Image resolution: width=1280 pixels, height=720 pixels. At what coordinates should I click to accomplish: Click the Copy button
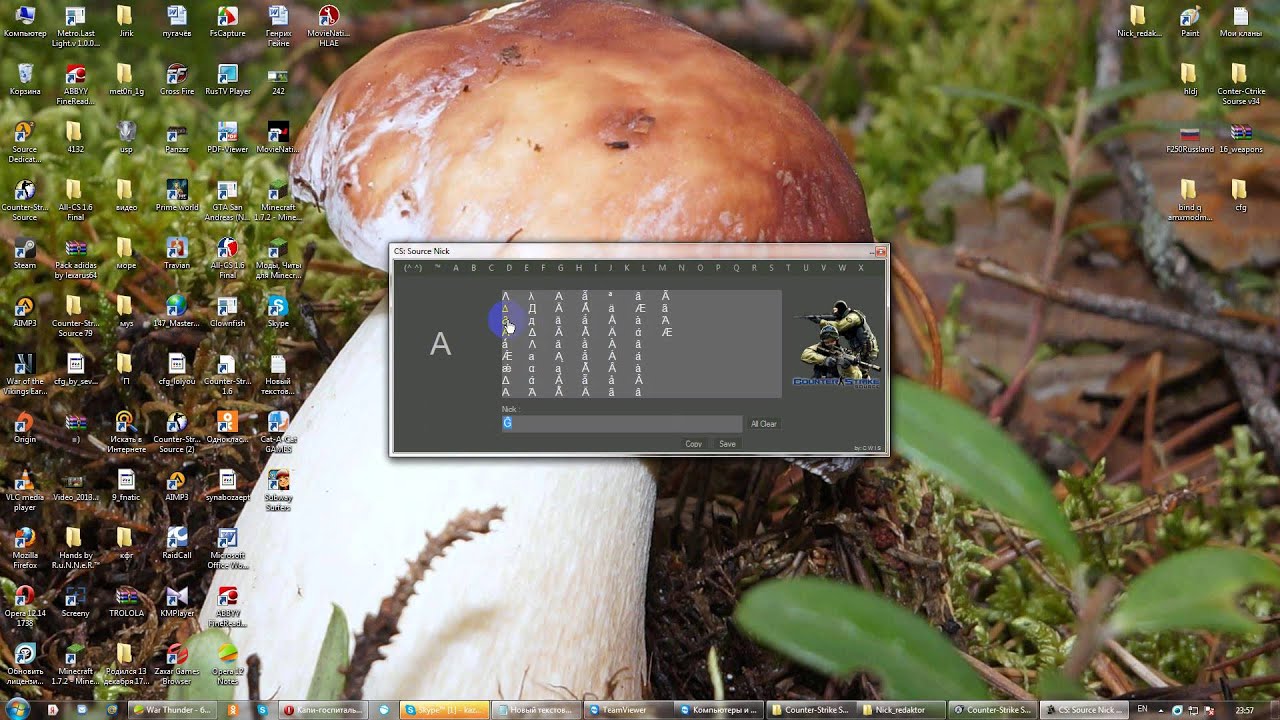click(693, 444)
